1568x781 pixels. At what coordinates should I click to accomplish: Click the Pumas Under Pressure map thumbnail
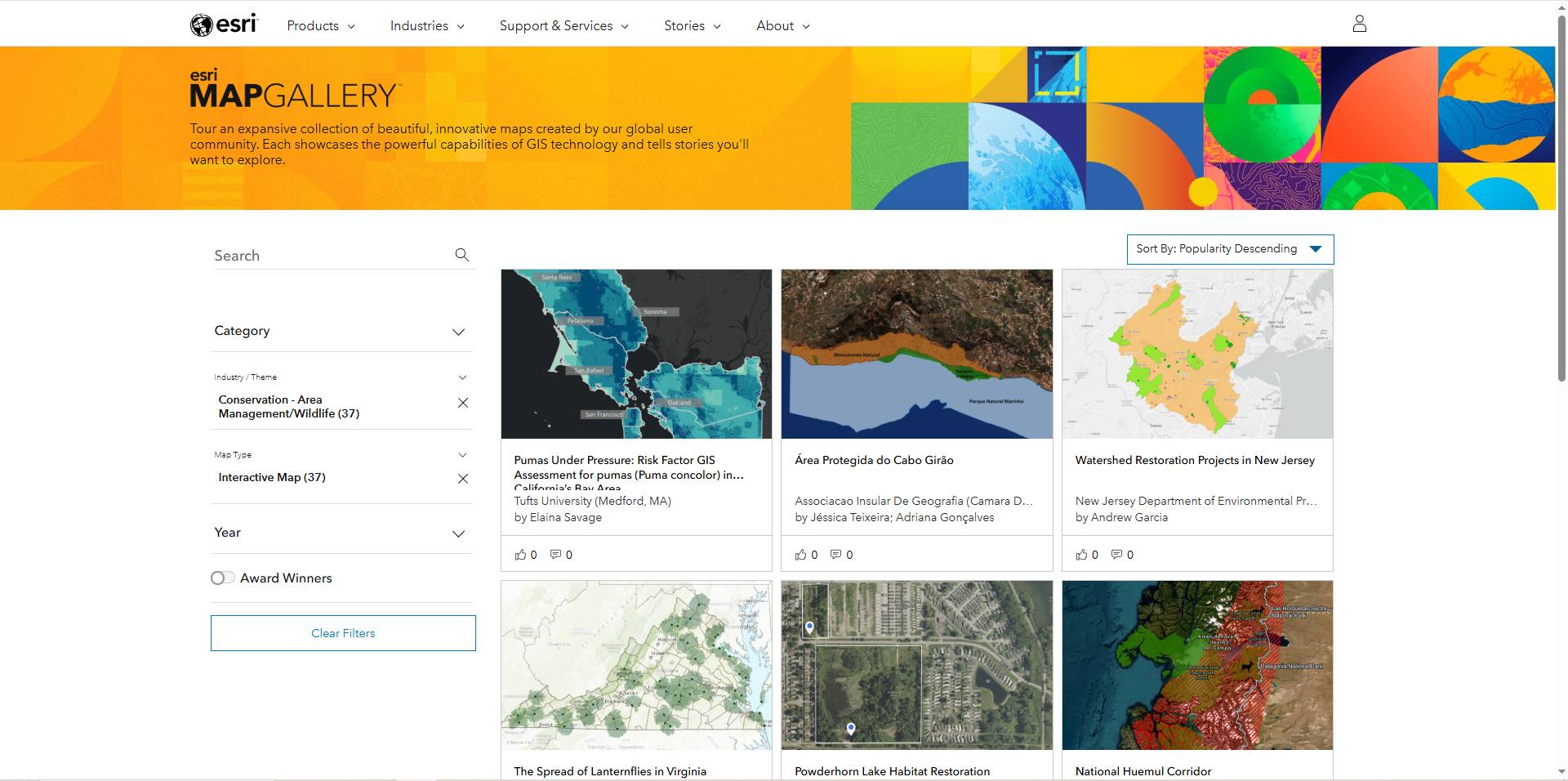click(x=636, y=354)
